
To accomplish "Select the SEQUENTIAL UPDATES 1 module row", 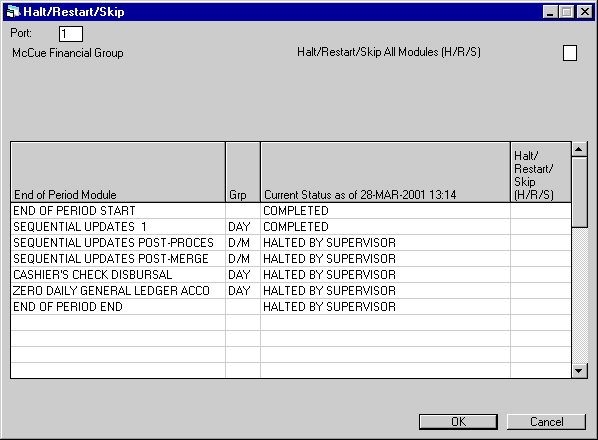I will pyautogui.click(x=291, y=226).
